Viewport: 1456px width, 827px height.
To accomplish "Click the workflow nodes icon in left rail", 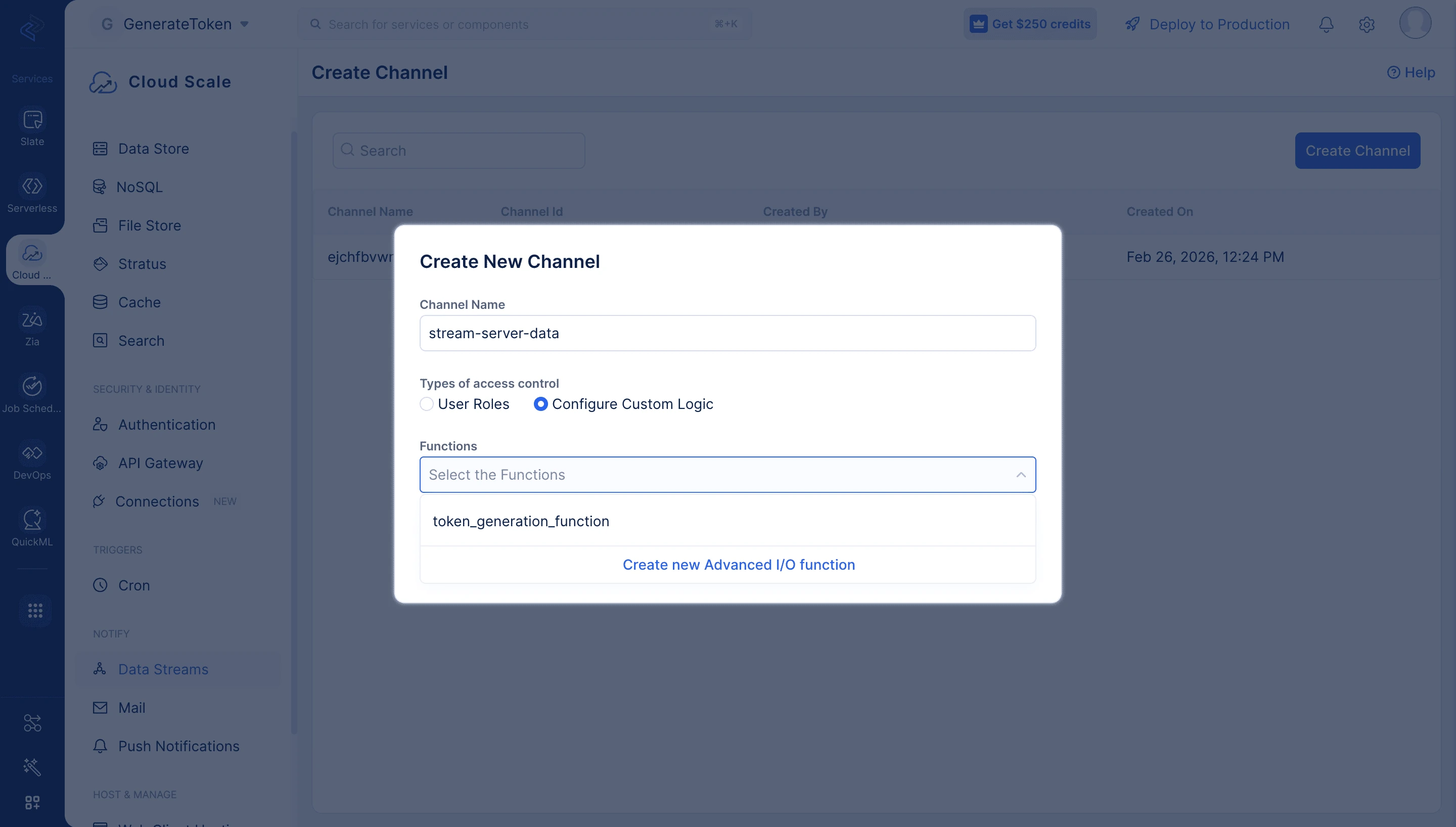I will (32, 723).
